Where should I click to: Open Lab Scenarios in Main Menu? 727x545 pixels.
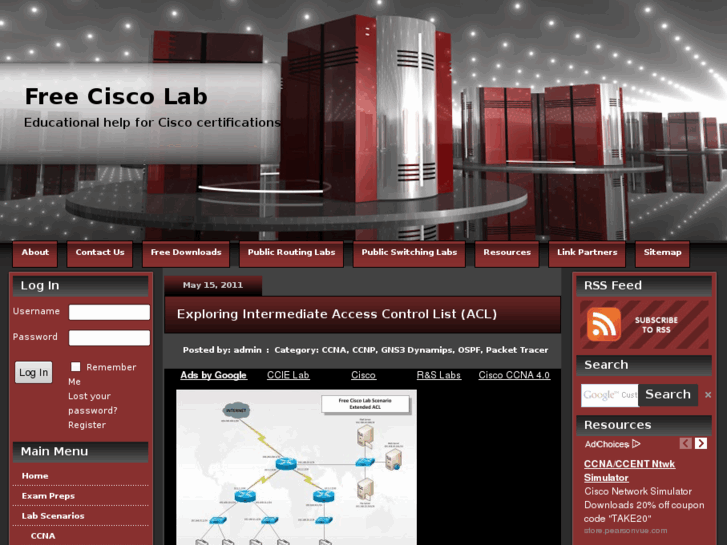pos(53,516)
